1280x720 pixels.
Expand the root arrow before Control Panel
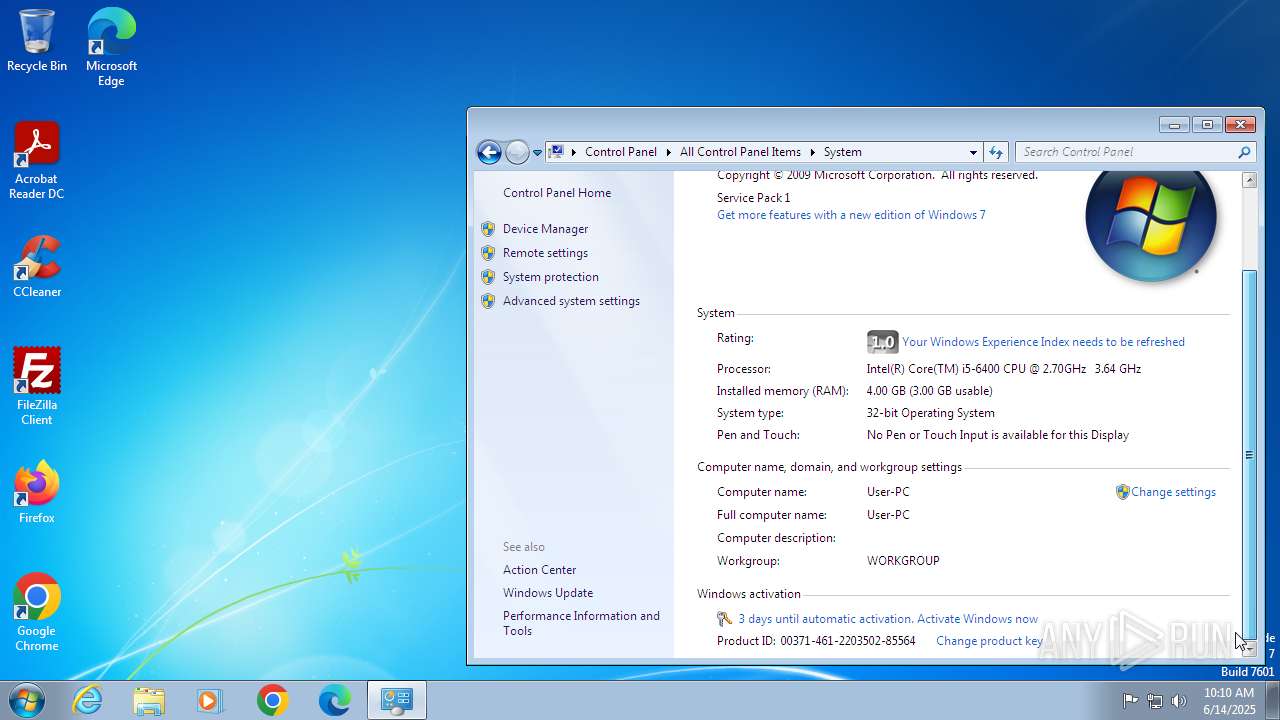point(574,152)
